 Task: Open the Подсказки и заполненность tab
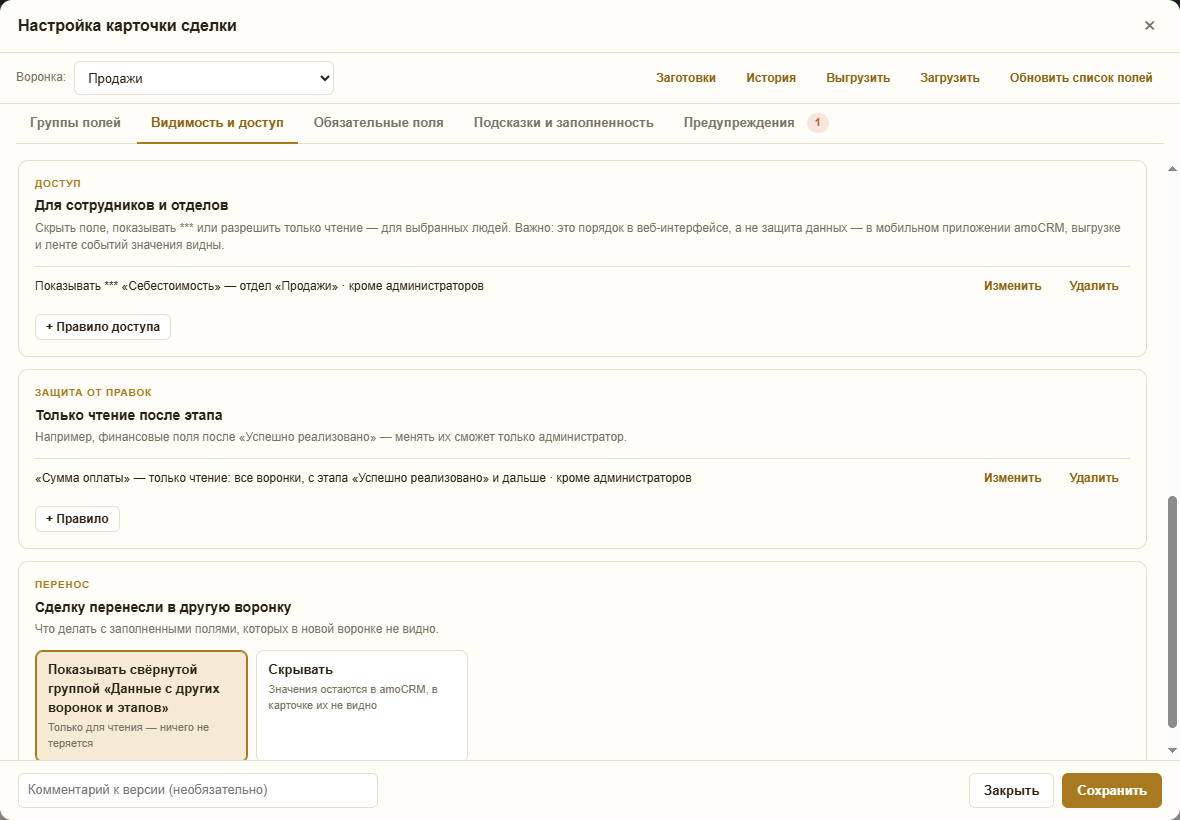564,123
